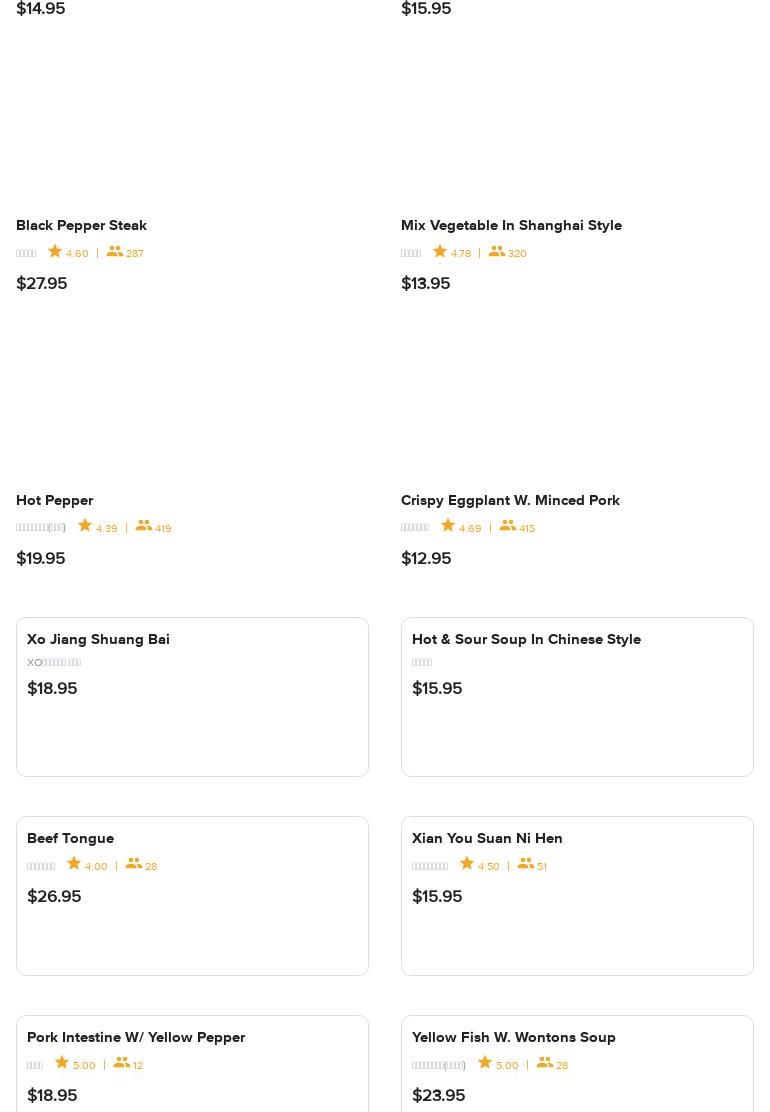Viewport: 770px width, 1112px height.
Task: Open Mix Vegetable In Shanghai Style item
Action: coord(511,225)
